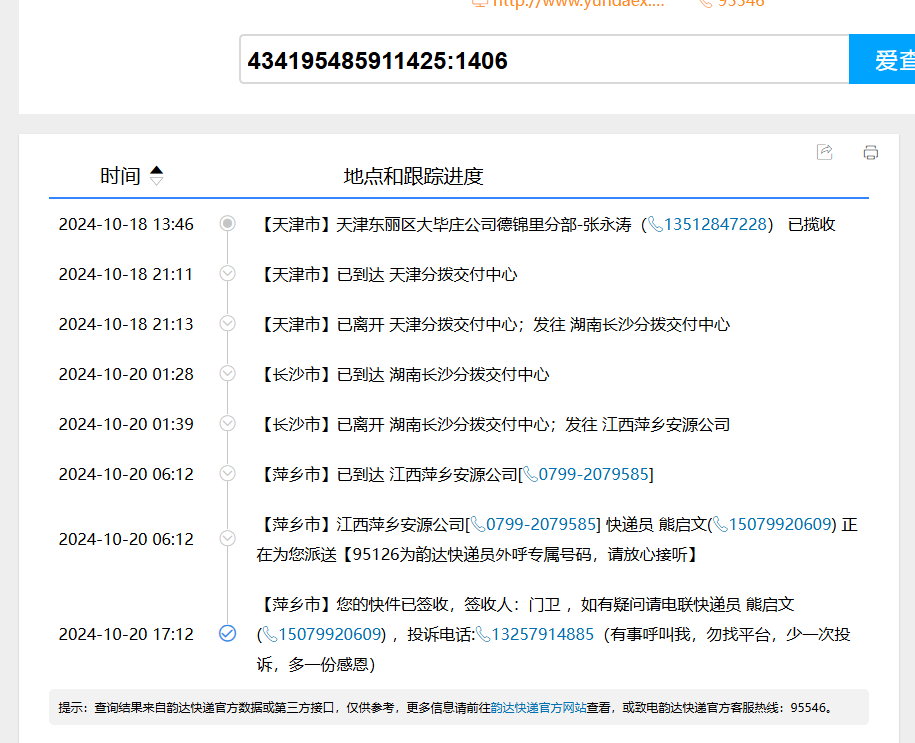Click courier phone 15079920609 in the 已签收 row
This screenshot has height=743, width=915.
click(330, 634)
